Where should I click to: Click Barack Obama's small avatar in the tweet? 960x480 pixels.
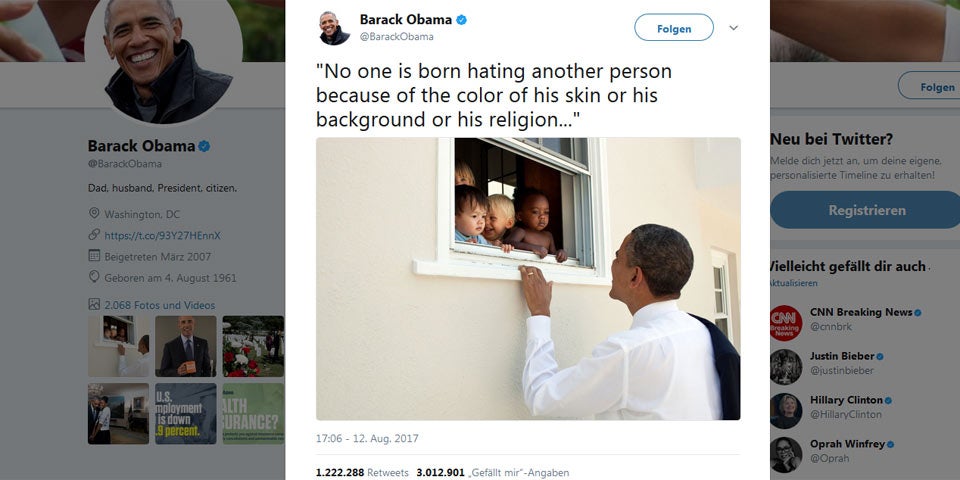click(x=334, y=28)
